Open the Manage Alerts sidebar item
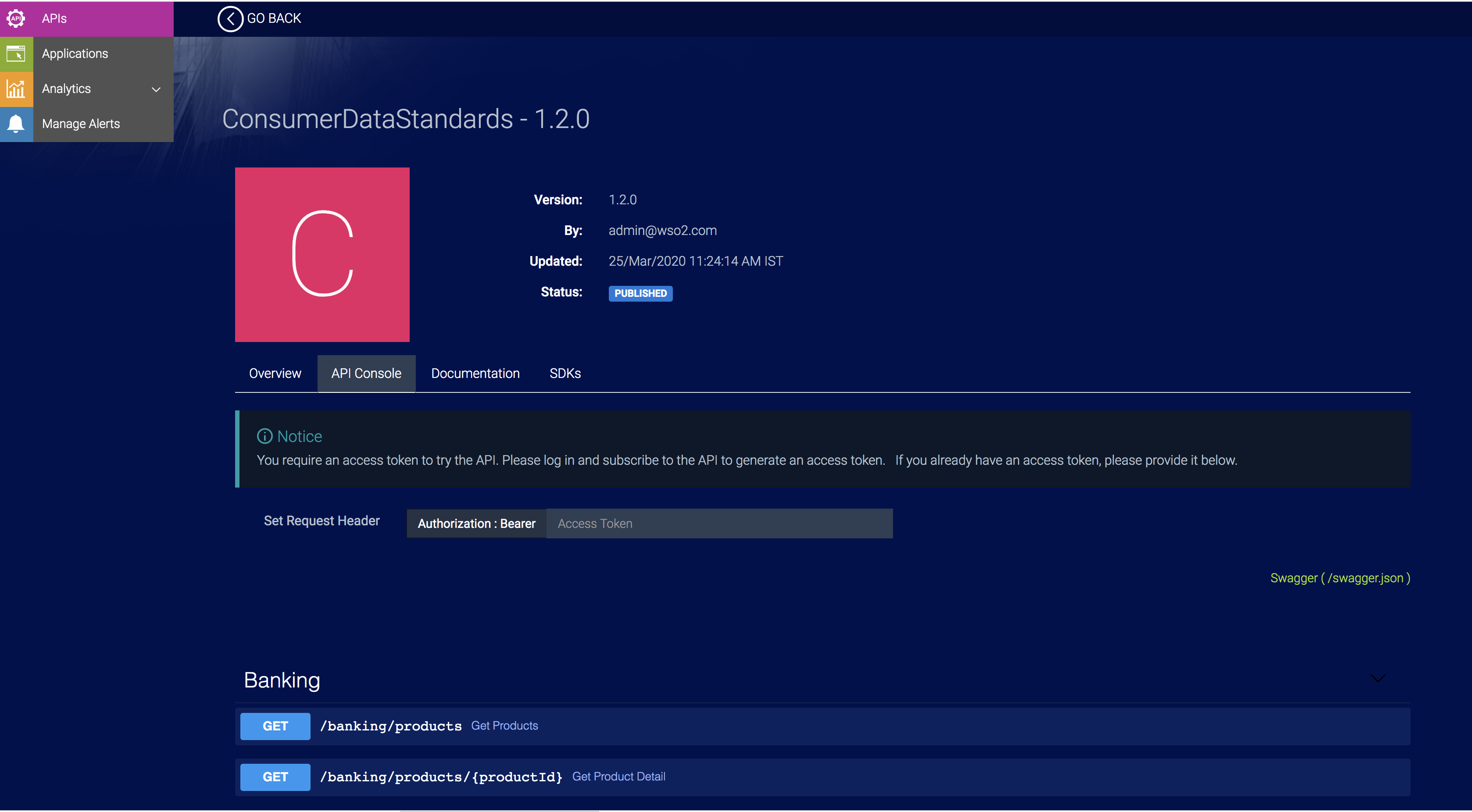 (87, 124)
